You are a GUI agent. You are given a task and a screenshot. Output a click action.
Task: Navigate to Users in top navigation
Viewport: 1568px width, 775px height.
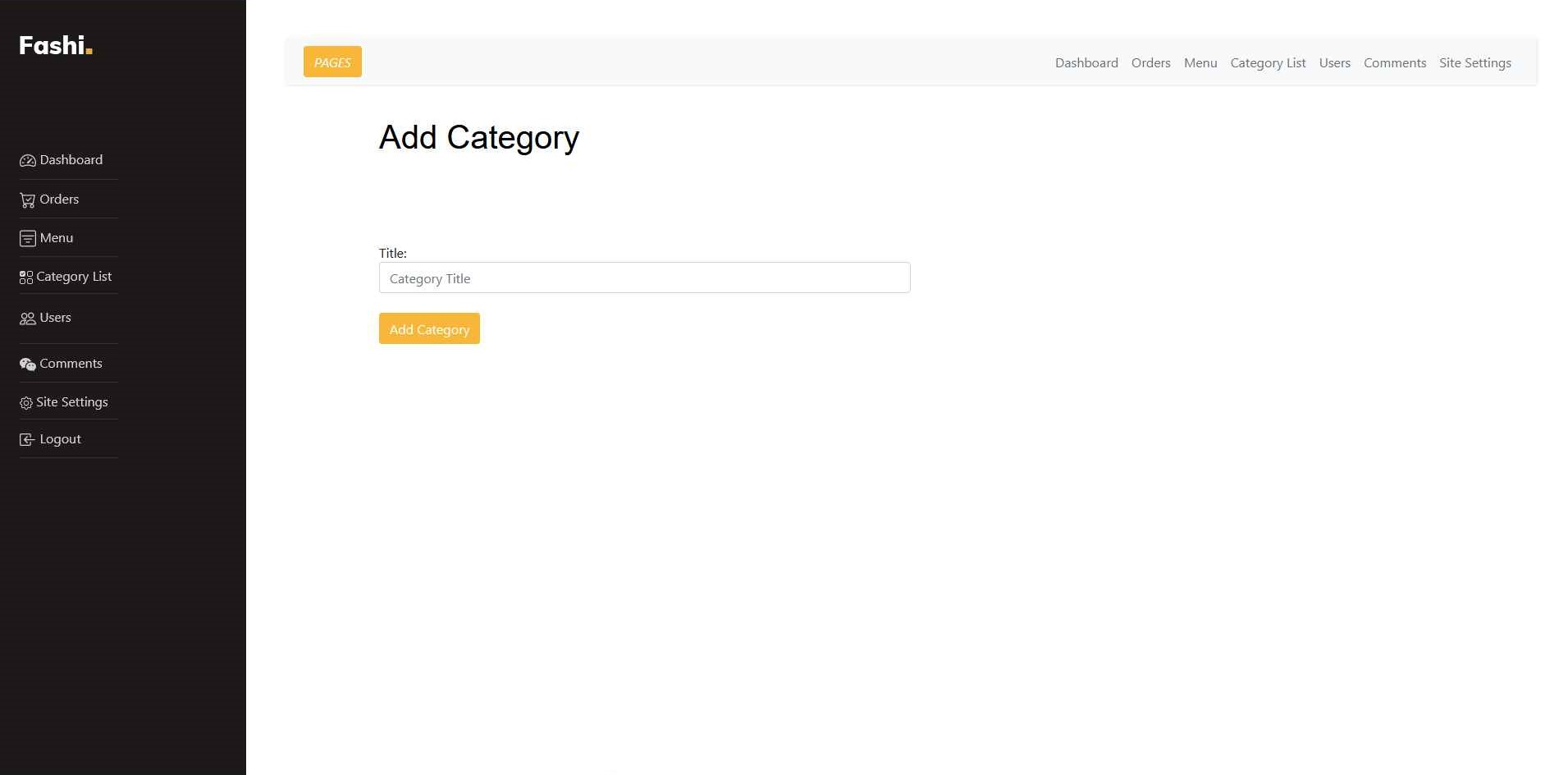pos(1334,63)
